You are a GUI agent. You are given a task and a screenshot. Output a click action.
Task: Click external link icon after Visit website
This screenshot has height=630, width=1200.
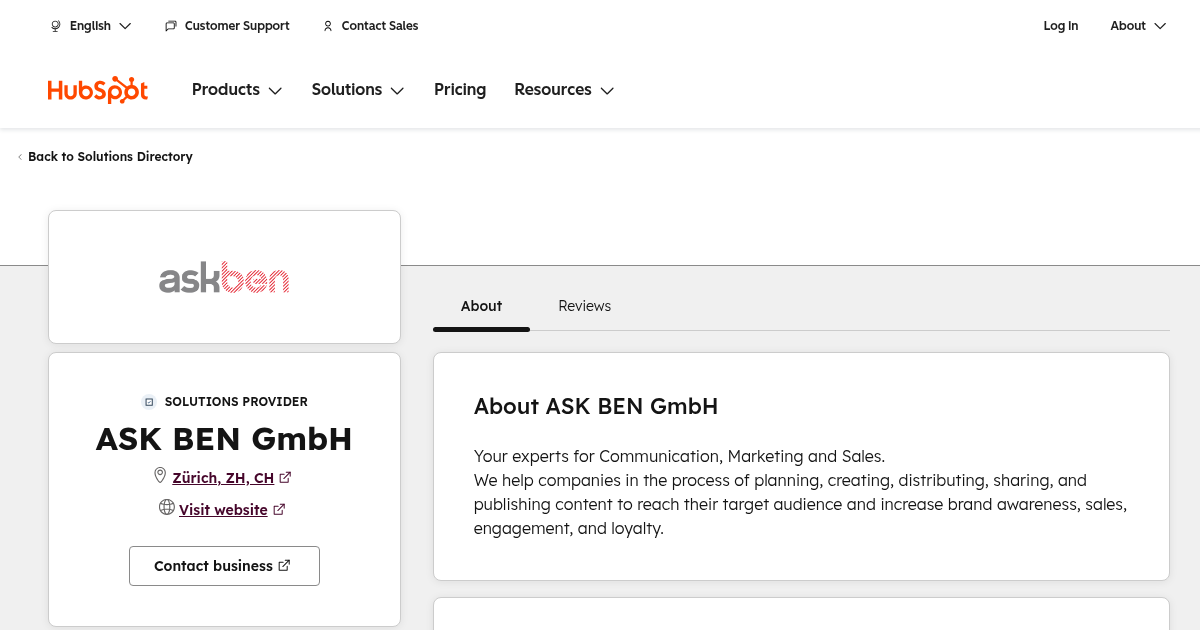[279, 510]
